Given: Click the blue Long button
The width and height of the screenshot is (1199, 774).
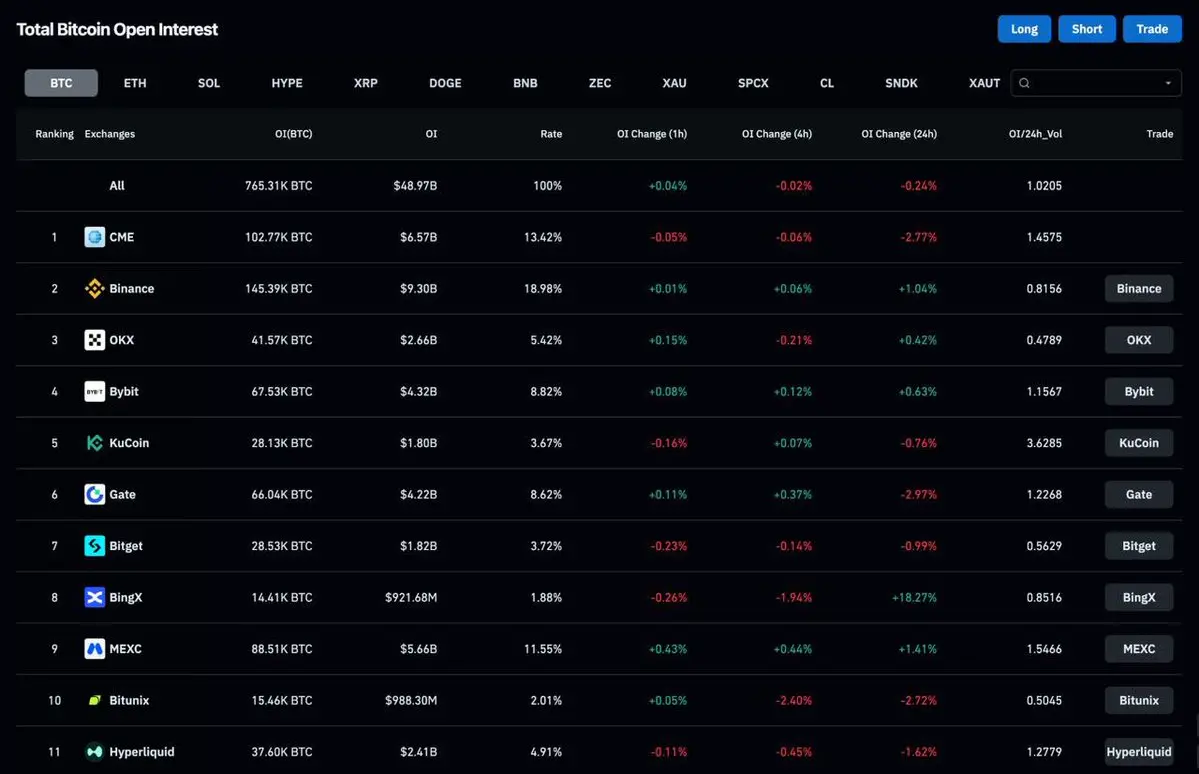Looking at the screenshot, I should point(1024,29).
